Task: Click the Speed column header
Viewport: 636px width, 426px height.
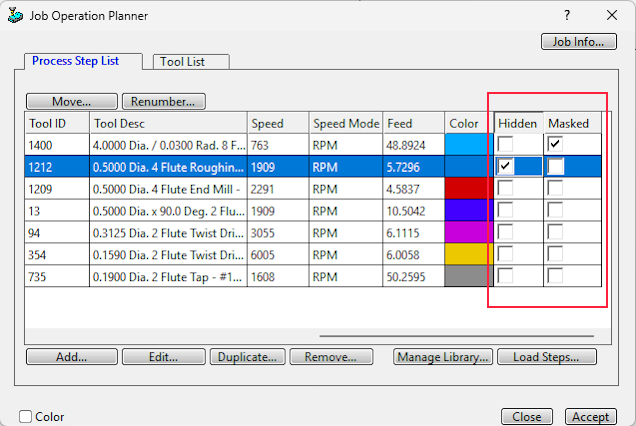Action: click(x=278, y=123)
